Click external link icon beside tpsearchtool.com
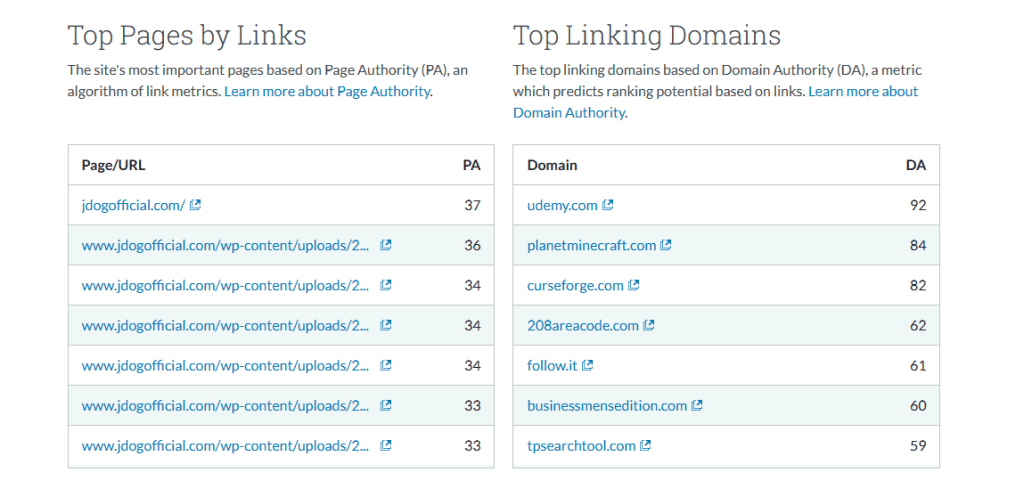This screenshot has width=1024, height=497. click(646, 445)
